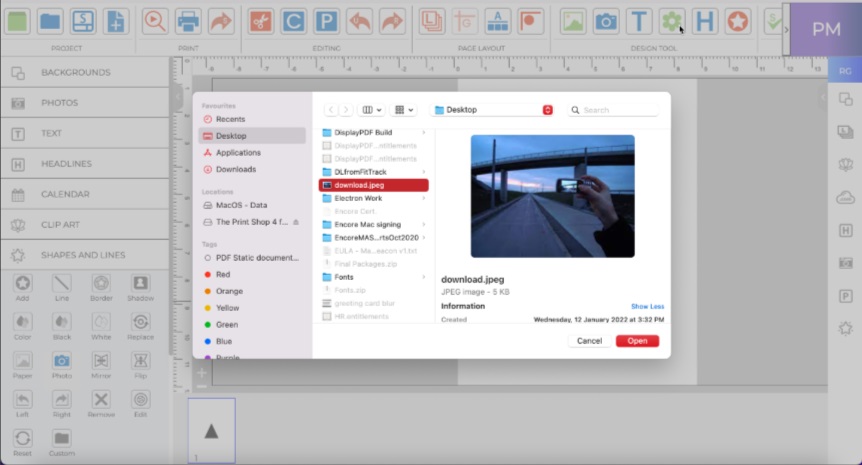Click the Remove X icon
Viewport: 862px width, 465px height.
pyautogui.click(x=101, y=400)
